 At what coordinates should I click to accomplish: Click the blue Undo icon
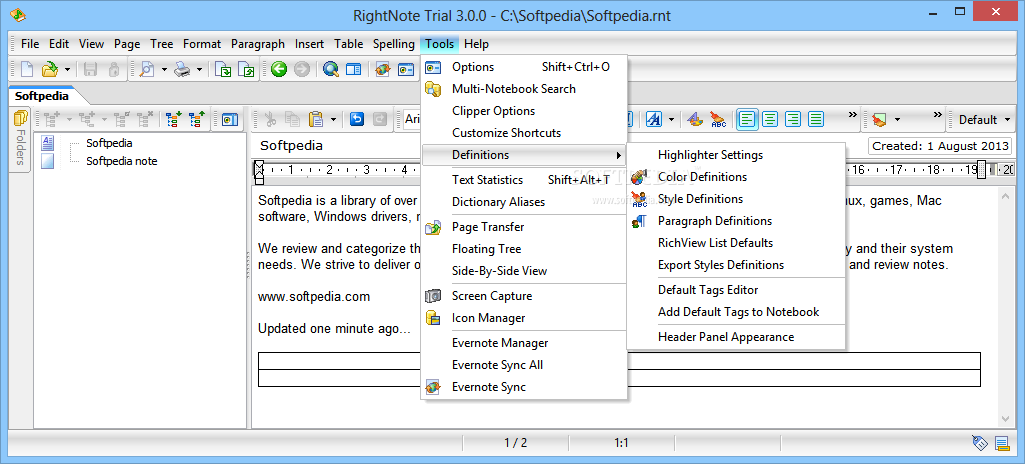point(357,120)
